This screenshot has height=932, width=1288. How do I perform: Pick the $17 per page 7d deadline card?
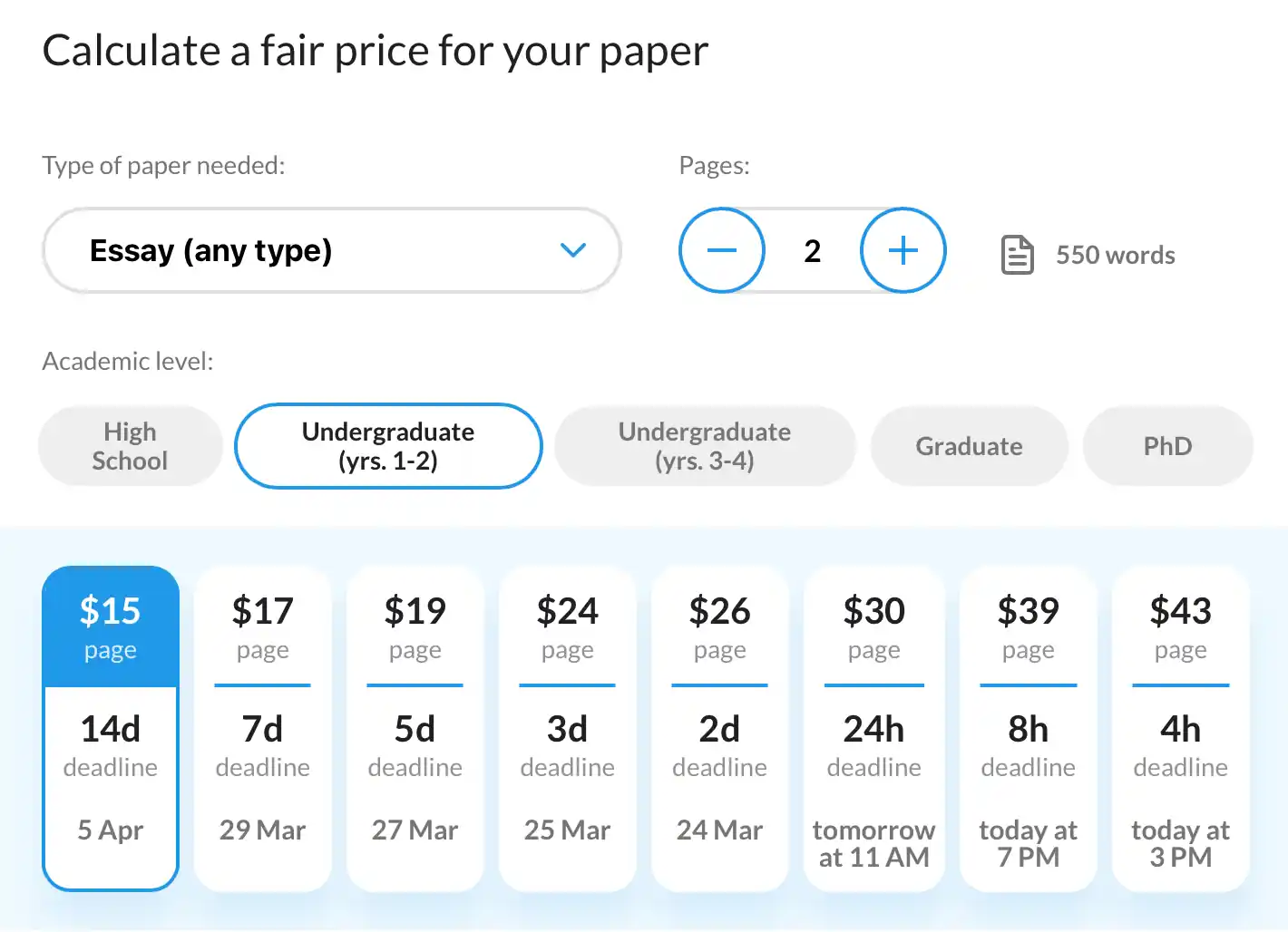pyautogui.click(x=263, y=728)
